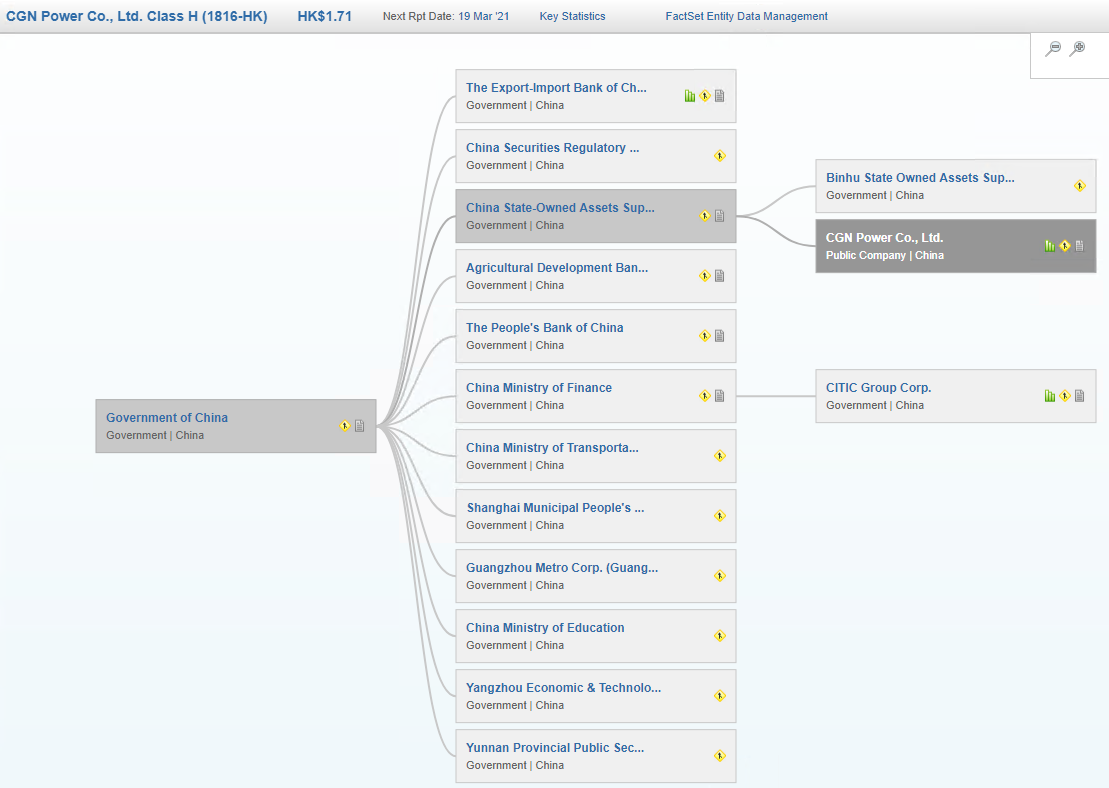Open the Key Statistics link in header

tap(572, 16)
